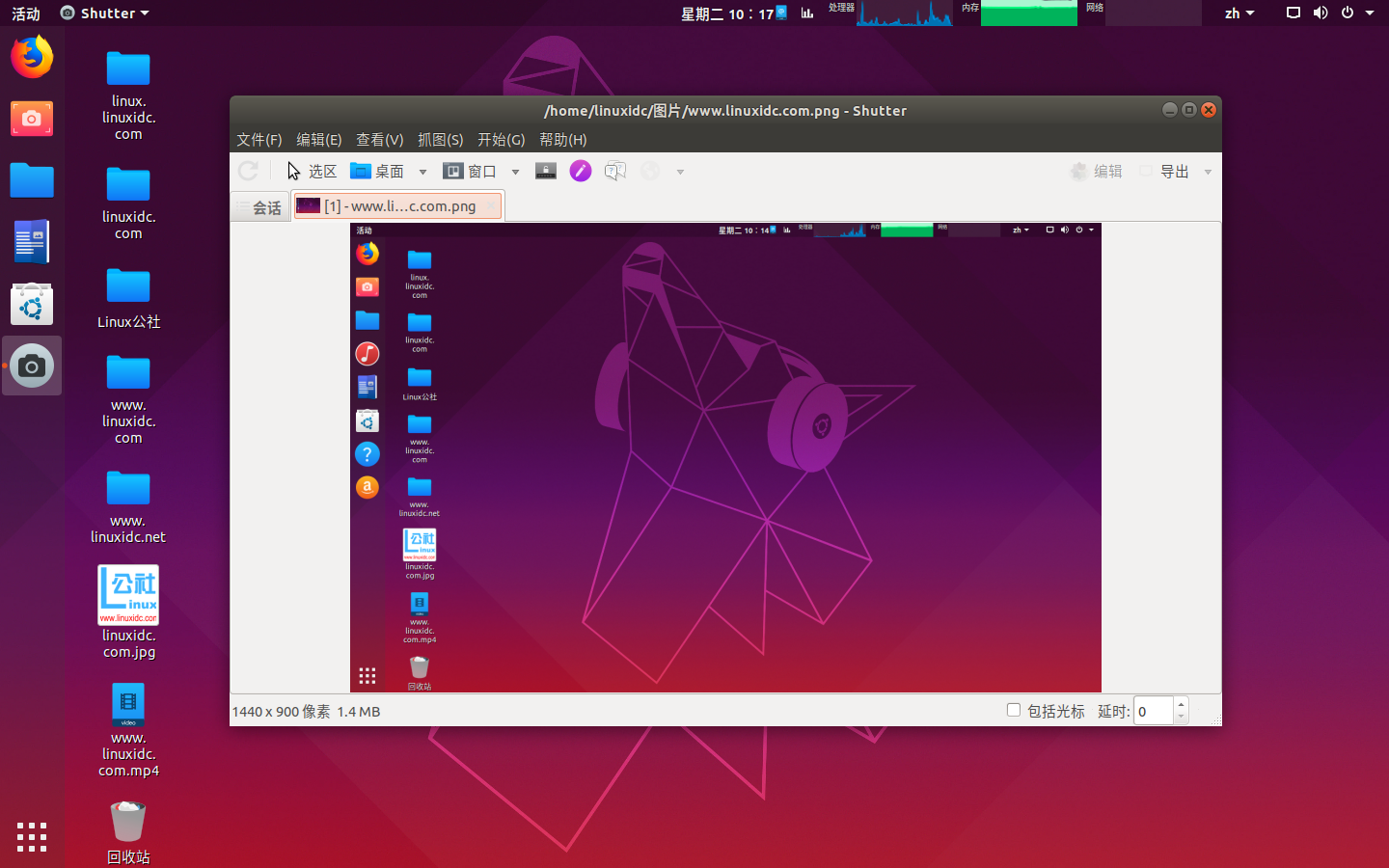Select the linuxidc.com.jpg image file
Screen dimensions: 1389x868
pyautogui.click(x=128, y=611)
